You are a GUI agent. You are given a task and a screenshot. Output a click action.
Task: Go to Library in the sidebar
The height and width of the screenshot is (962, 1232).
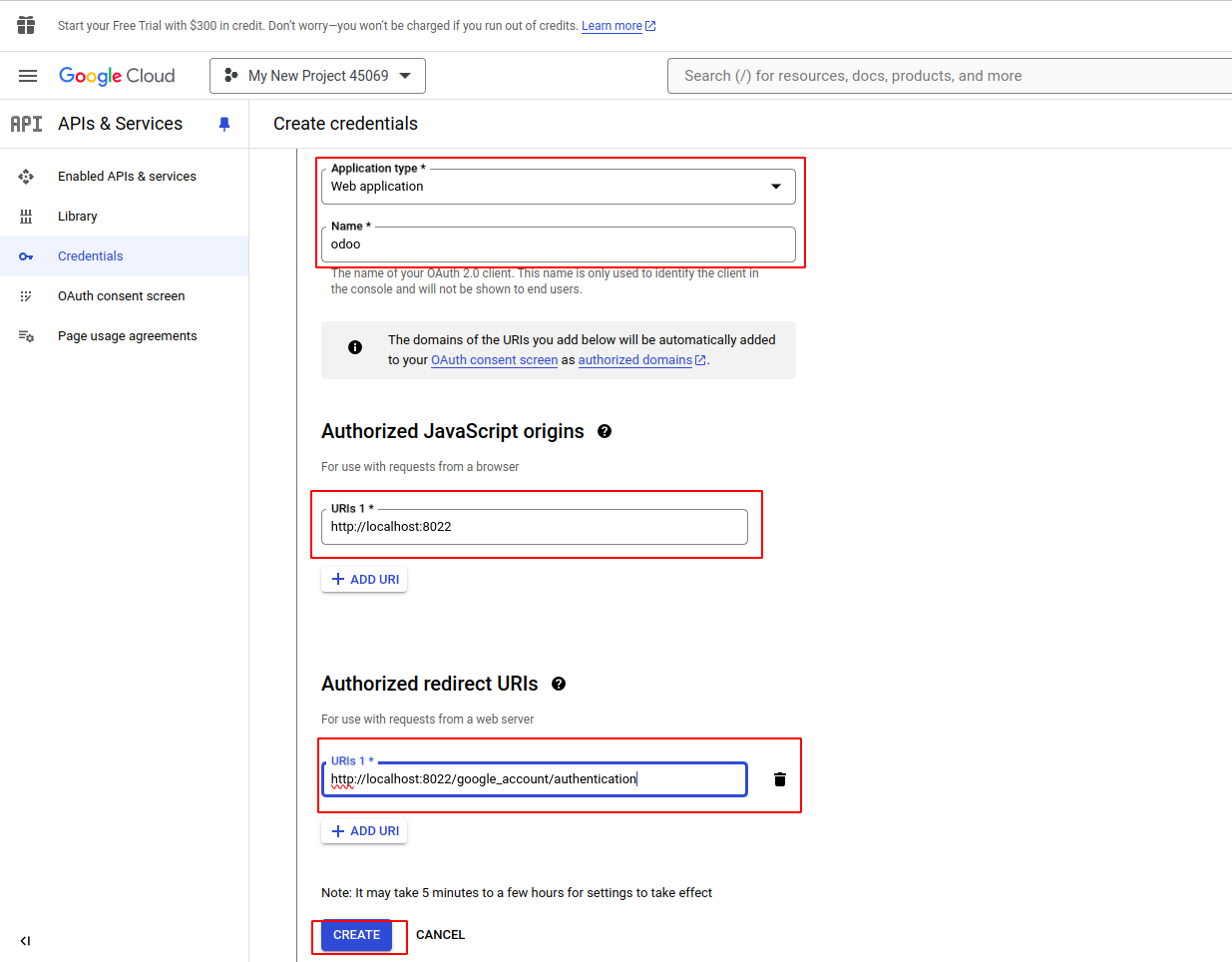point(78,217)
